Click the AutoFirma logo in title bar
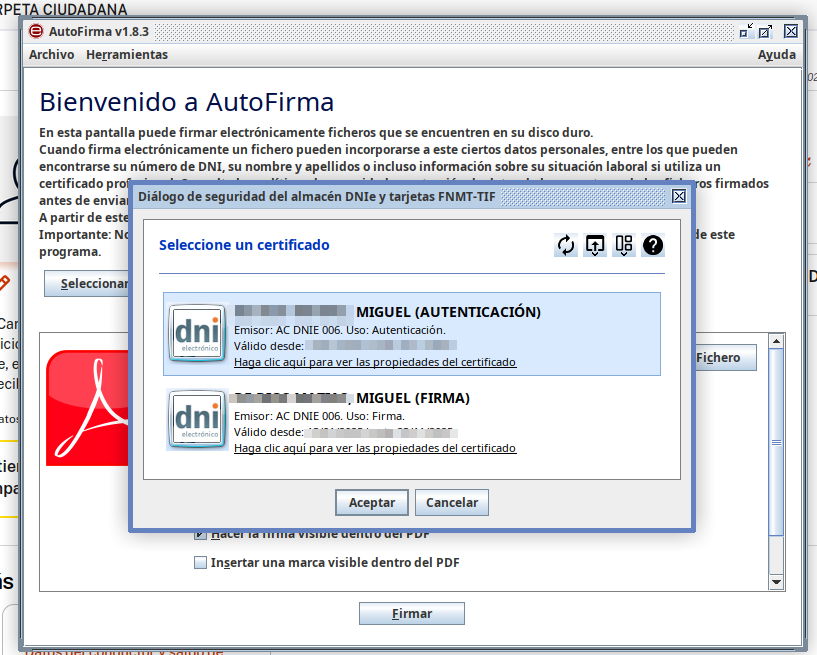Image resolution: width=817 pixels, height=655 pixels. (36, 31)
